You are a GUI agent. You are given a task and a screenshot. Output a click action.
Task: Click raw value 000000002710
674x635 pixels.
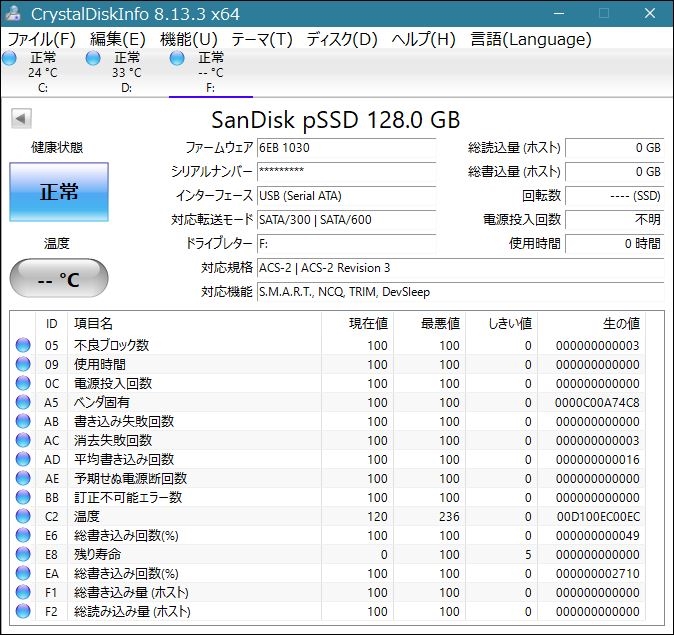point(597,574)
